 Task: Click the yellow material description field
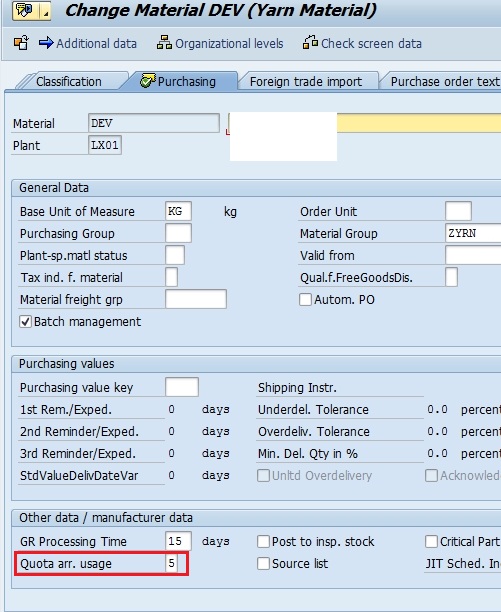419,123
